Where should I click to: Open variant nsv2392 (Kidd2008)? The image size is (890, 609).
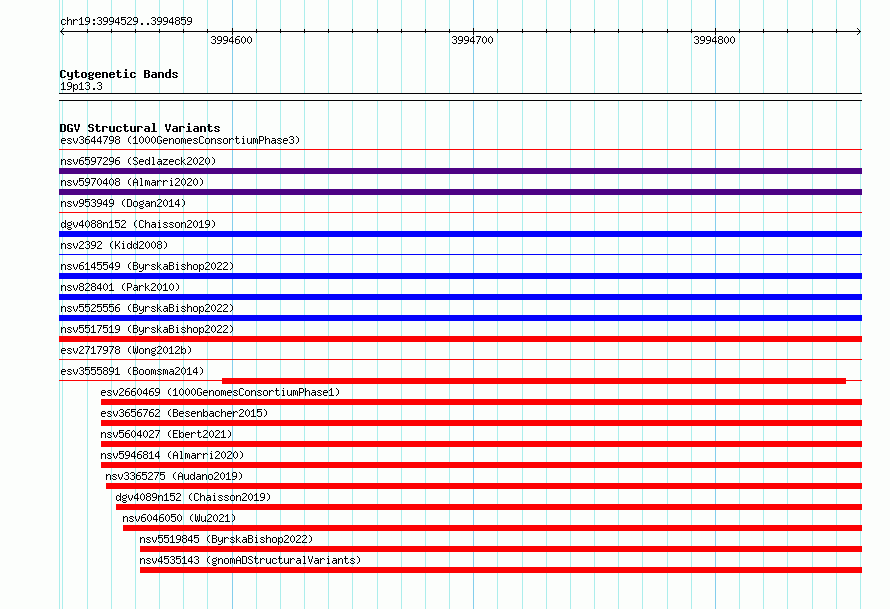(x=114, y=245)
